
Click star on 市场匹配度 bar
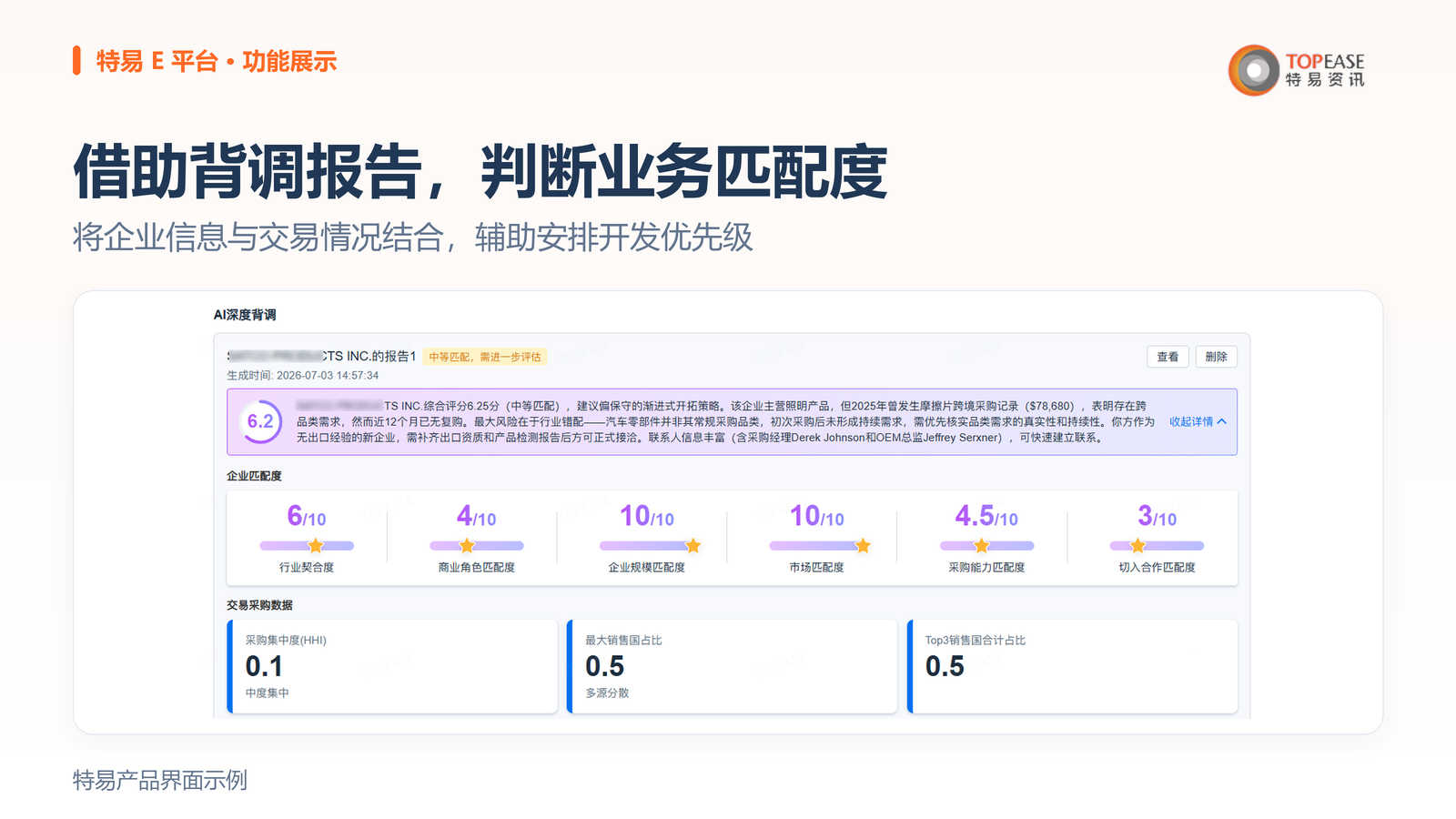pos(863,546)
